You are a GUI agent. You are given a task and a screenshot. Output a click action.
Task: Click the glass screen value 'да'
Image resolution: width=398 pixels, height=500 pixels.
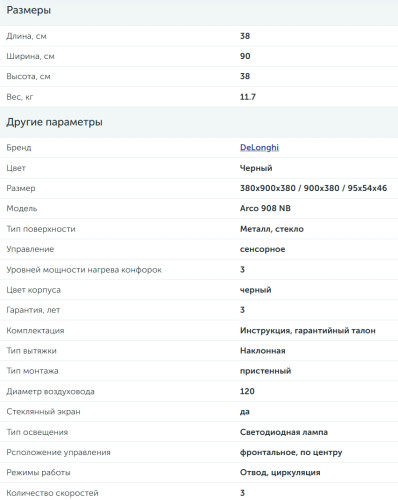(x=245, y=412)
